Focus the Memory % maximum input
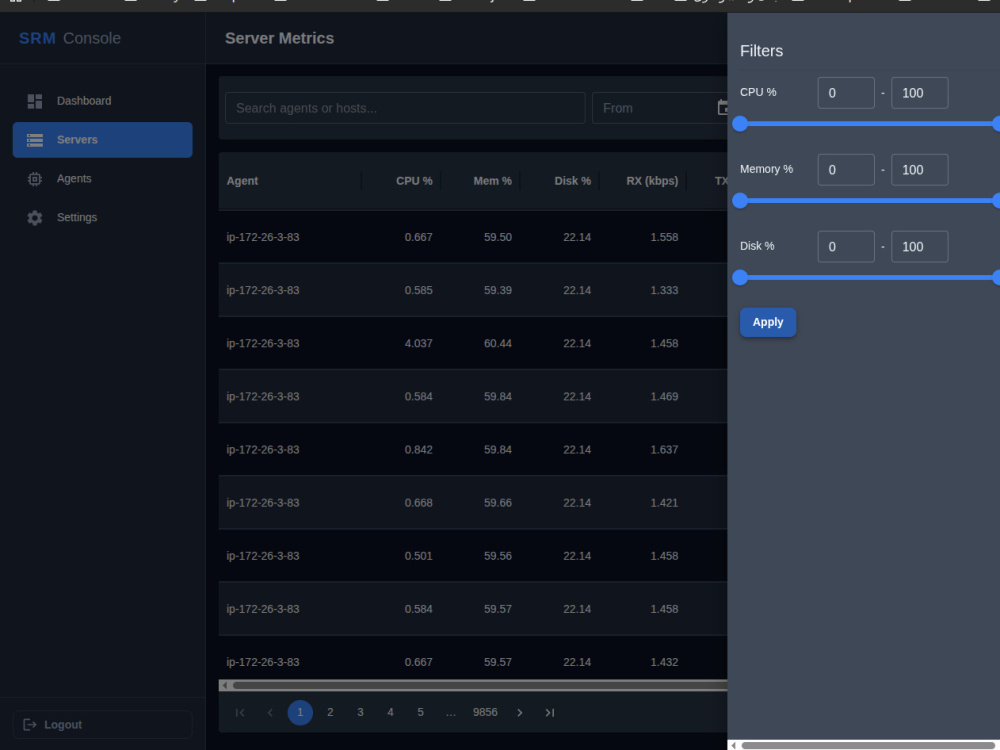 coord(920,170)
